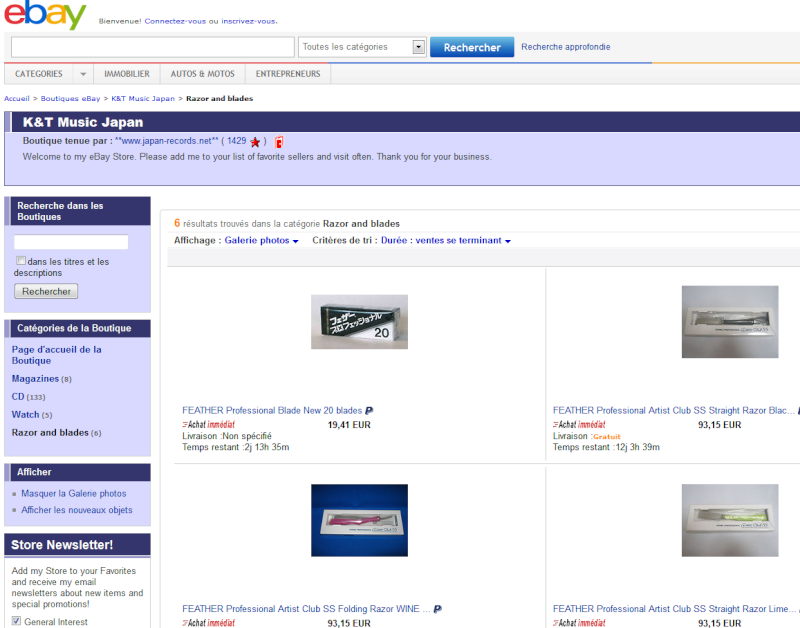This screenshot has width=800, height=628.
Task: Open the CATEGORIES nav tab
Action: coord(39,74)
